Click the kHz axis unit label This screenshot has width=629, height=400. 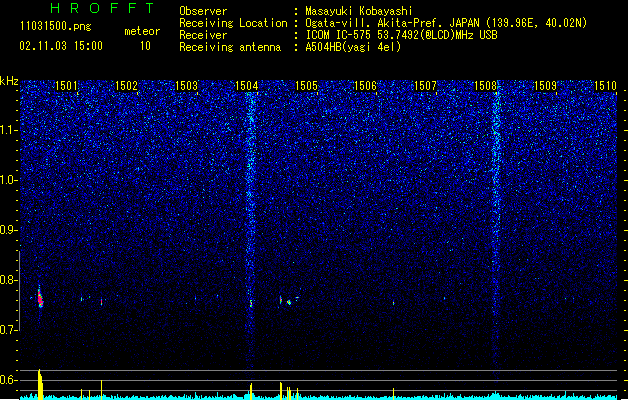click(9, 81)
